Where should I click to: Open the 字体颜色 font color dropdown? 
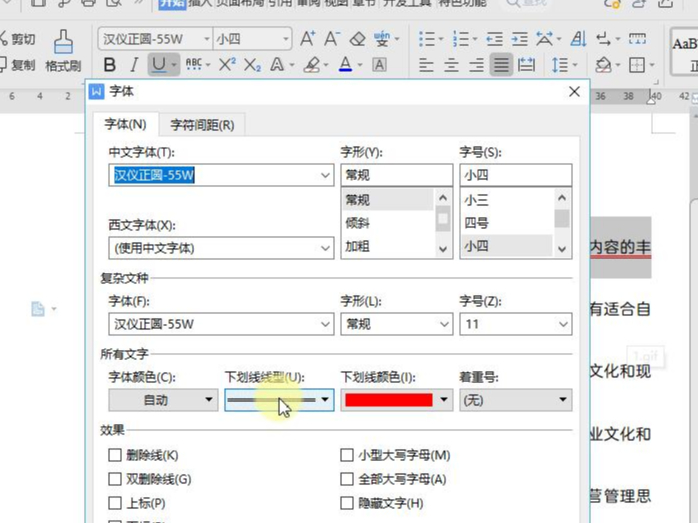[x=163, y=400]
